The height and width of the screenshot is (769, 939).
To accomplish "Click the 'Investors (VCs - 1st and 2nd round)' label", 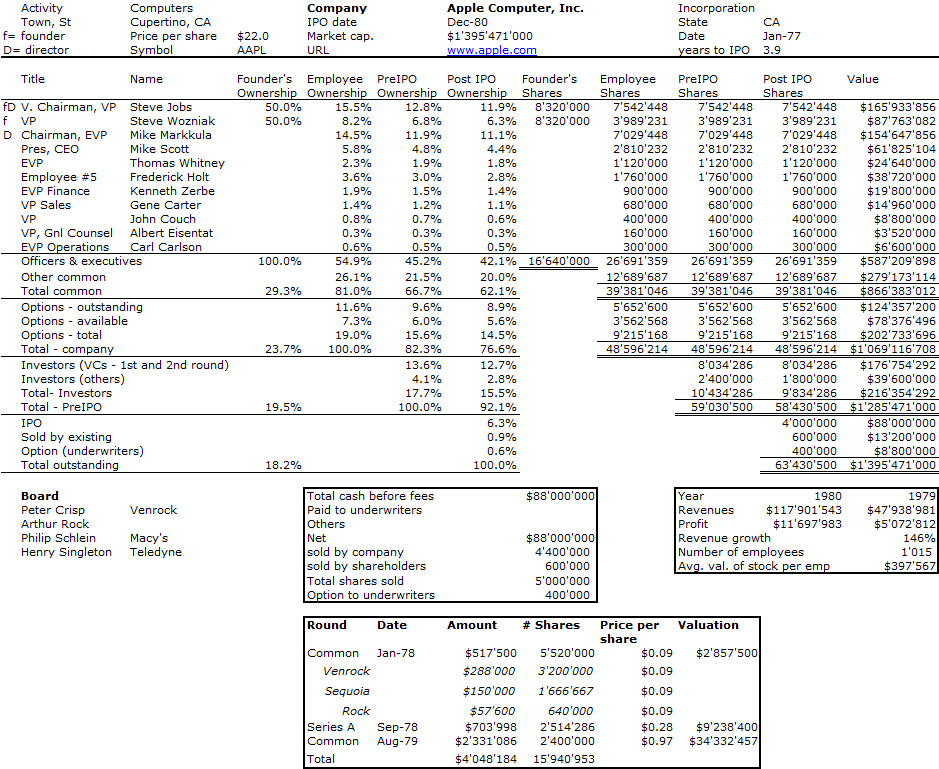I will pos(125,365).
